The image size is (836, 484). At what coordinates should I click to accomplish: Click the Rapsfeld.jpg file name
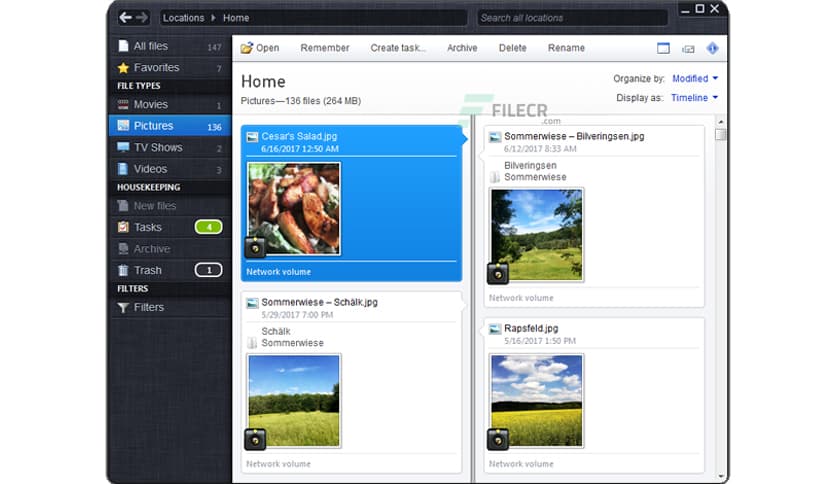click(531, 328)
